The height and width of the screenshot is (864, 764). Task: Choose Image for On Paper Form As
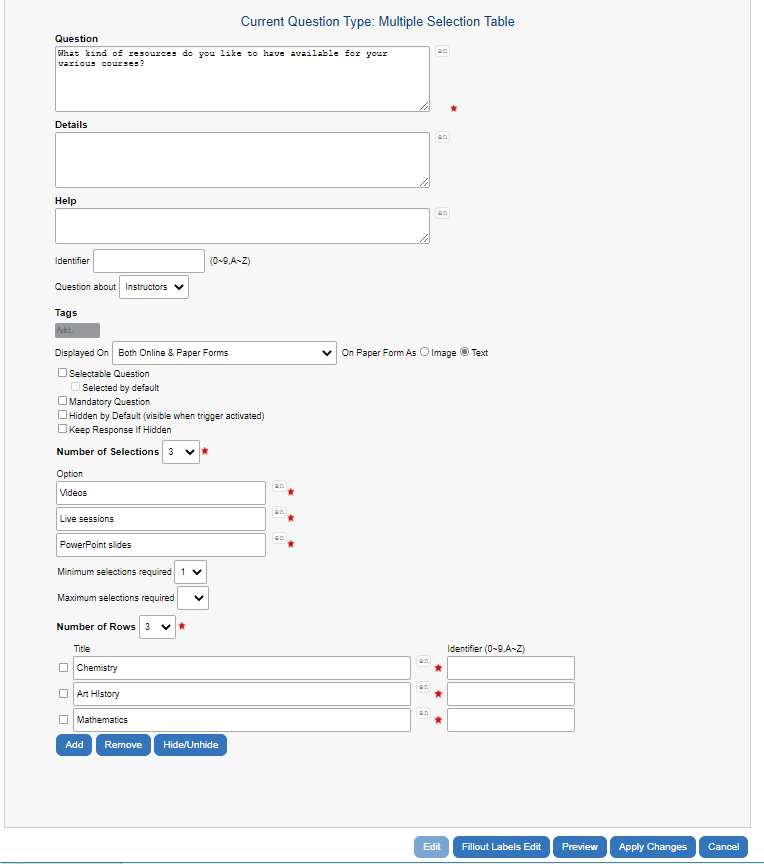click(425, 352)
